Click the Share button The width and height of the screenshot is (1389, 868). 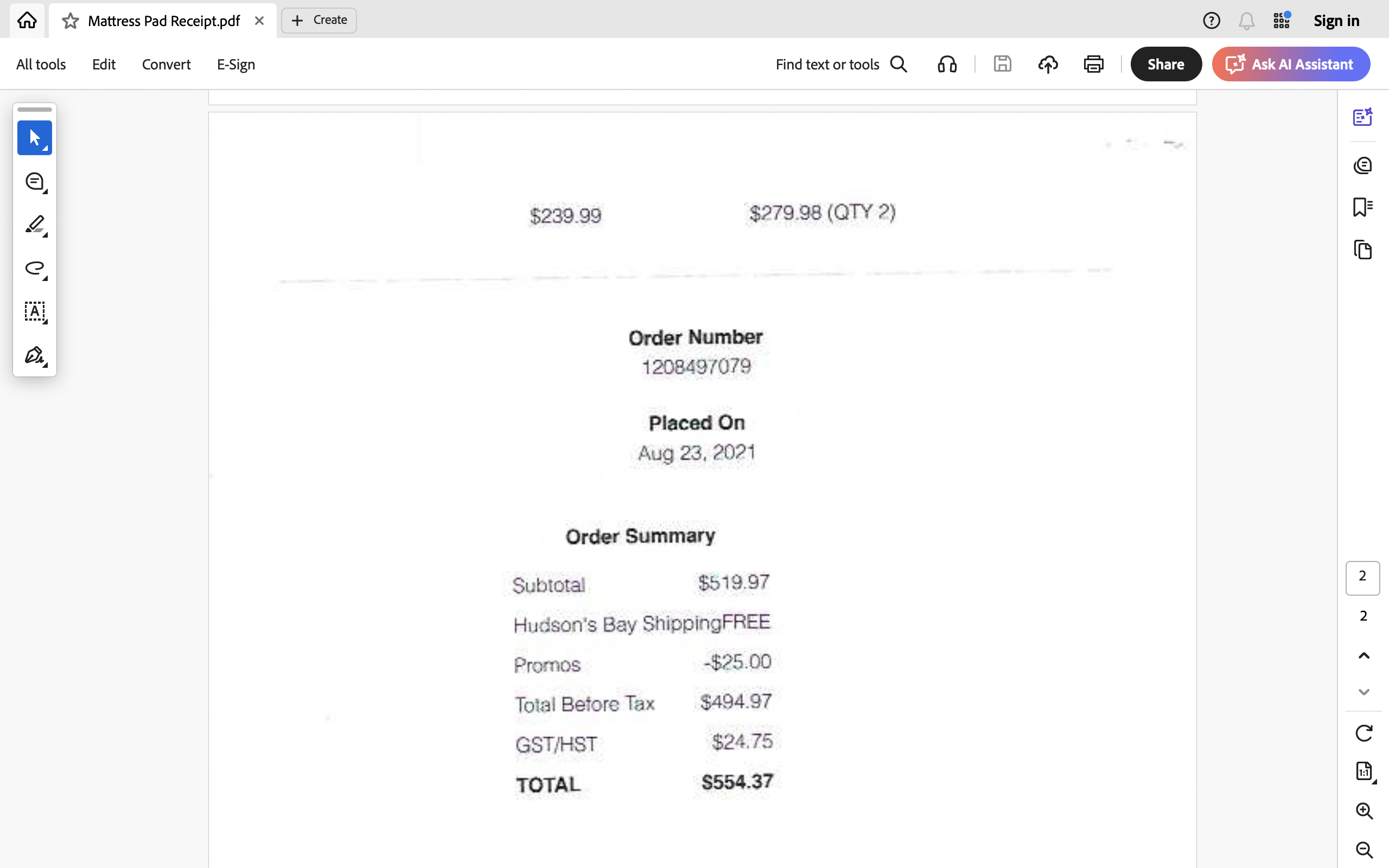(1165, 63)
